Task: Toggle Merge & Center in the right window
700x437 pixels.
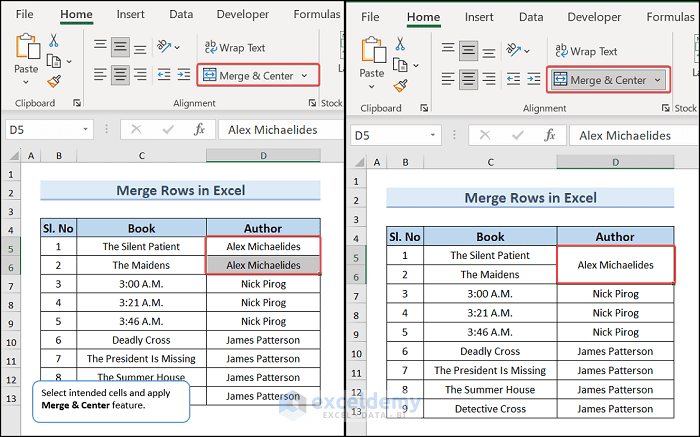Action: [600, 80]
